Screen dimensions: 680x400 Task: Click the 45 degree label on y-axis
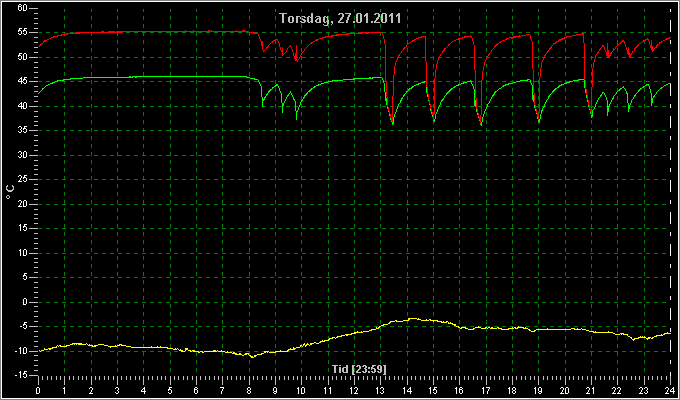tap(23, 81)
